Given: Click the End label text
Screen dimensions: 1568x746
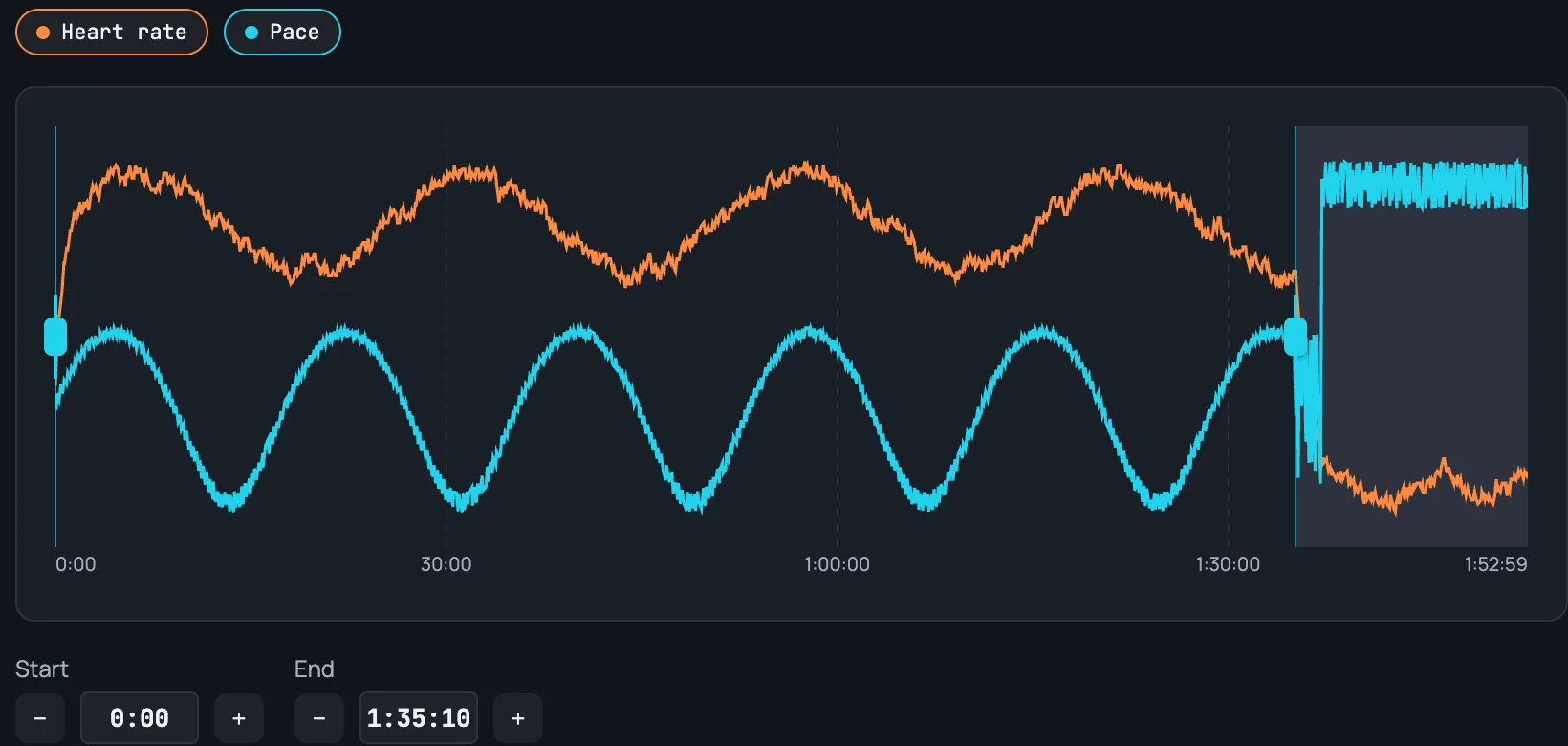Looking at the screenshot, I should 315,669.
